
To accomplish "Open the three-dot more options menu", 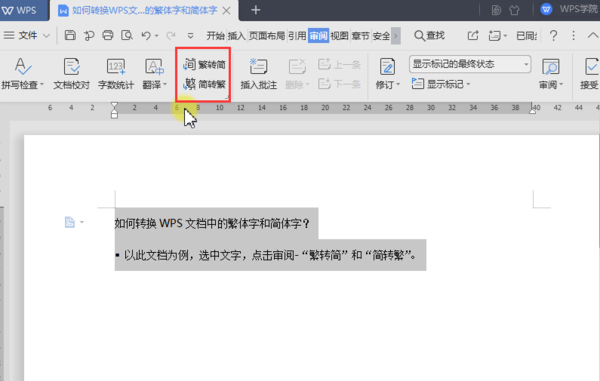I will click(x=573, y=36).
